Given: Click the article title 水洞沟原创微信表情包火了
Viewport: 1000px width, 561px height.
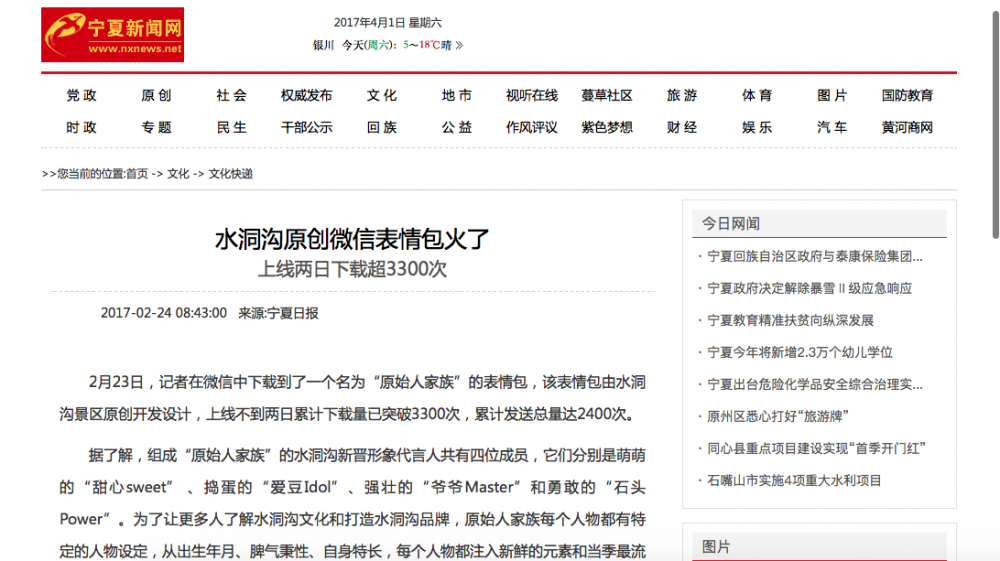Looking at the screenshot, I should (x=352, y=240).
